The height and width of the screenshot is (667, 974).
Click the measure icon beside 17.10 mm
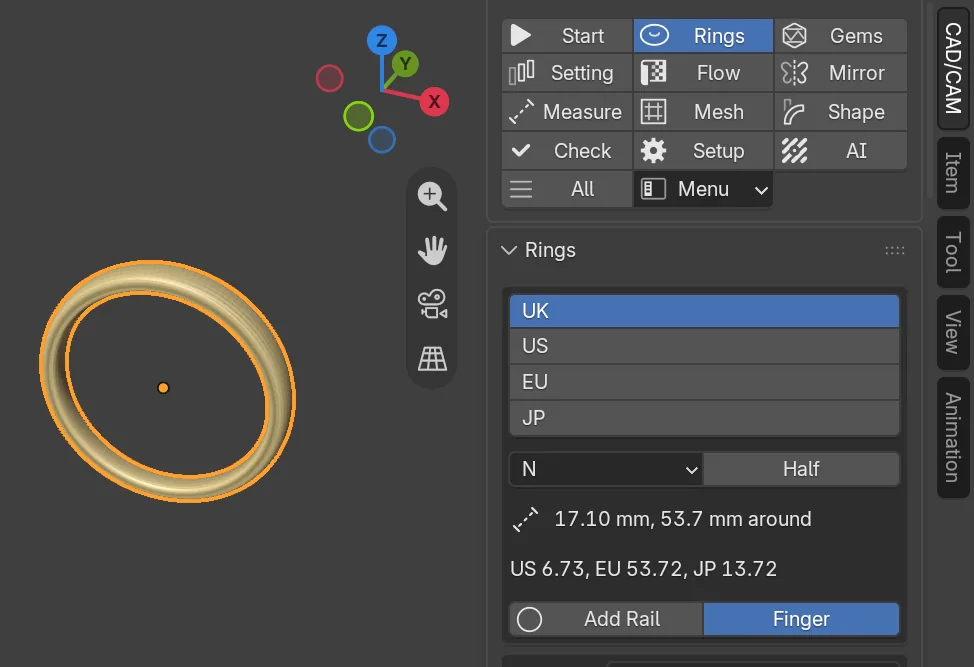coord(526,519)
